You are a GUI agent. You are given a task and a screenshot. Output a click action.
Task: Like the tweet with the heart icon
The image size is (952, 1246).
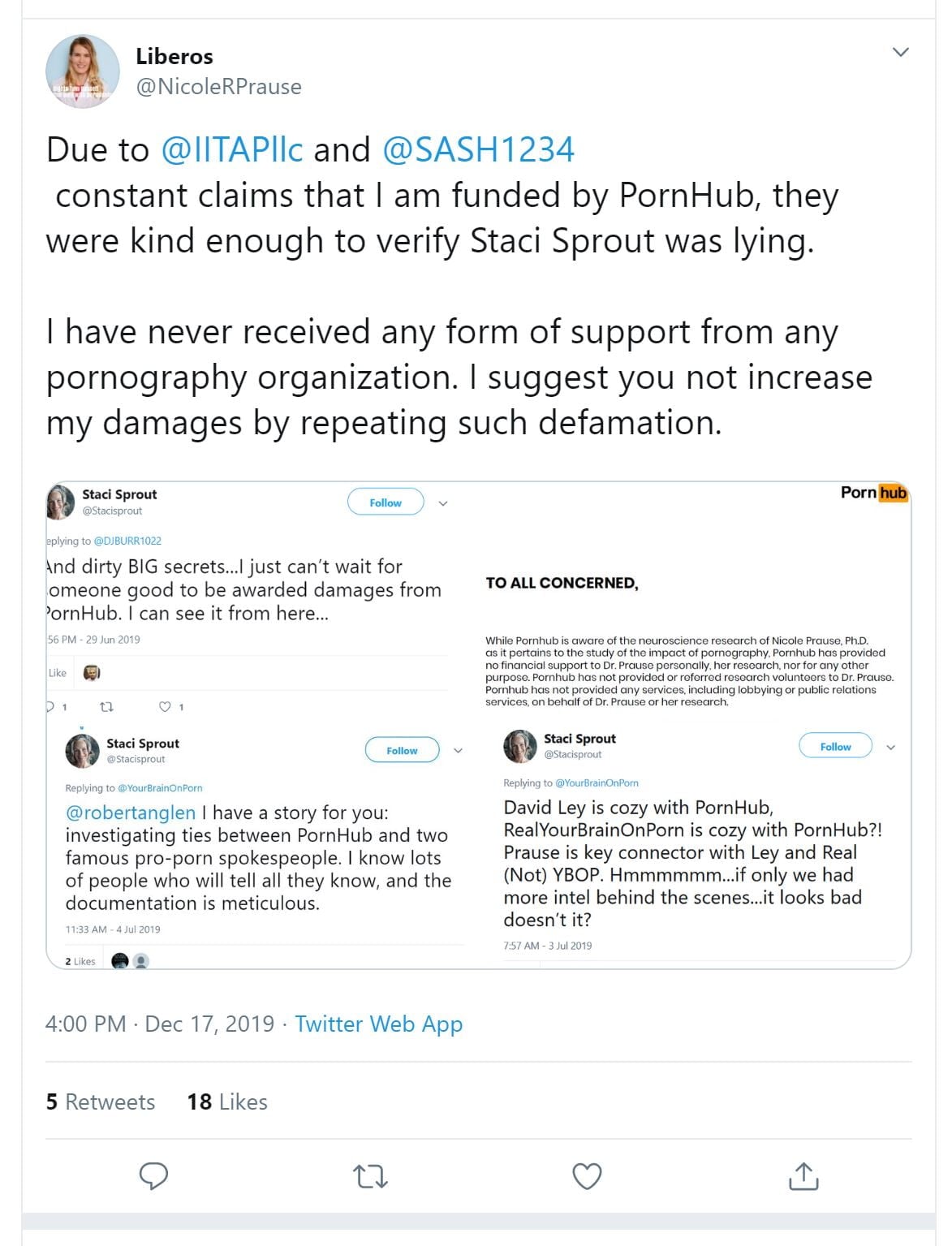click(x=587, y=1176)
